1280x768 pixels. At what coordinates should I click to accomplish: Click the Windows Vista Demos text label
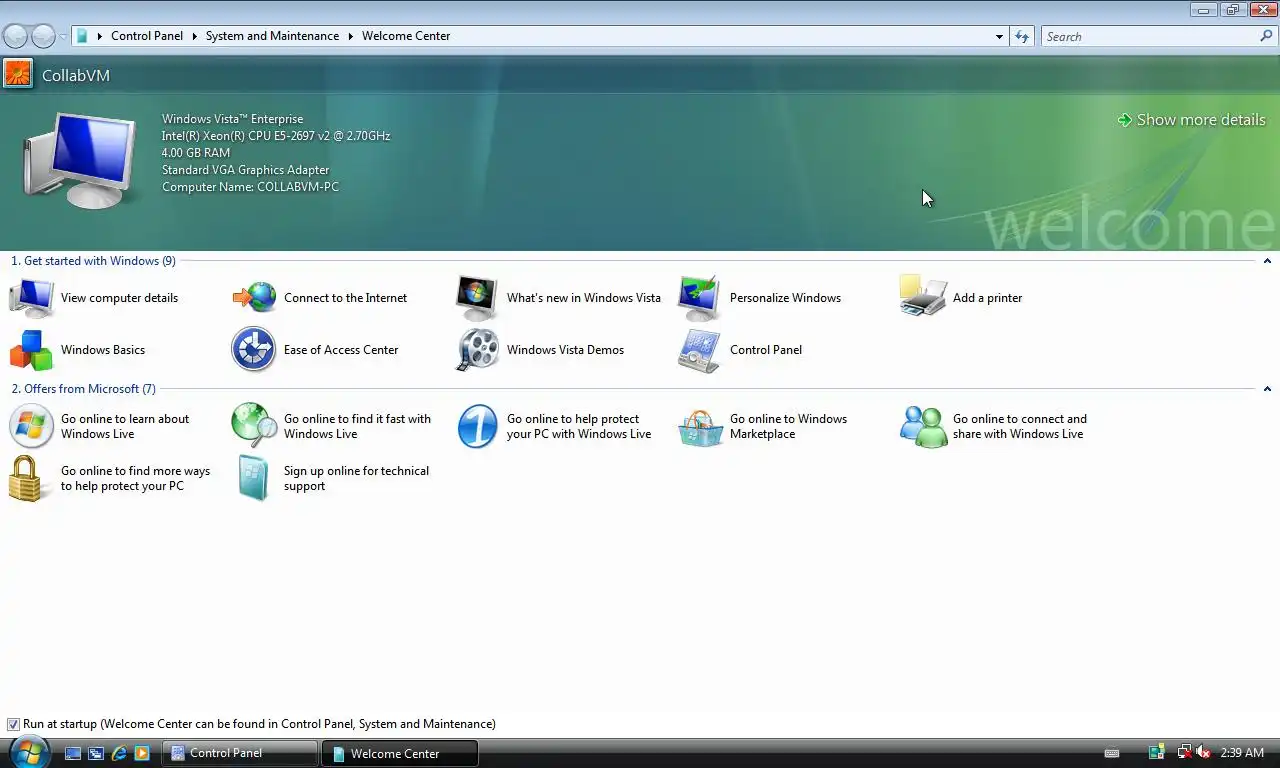pos(565,350)
